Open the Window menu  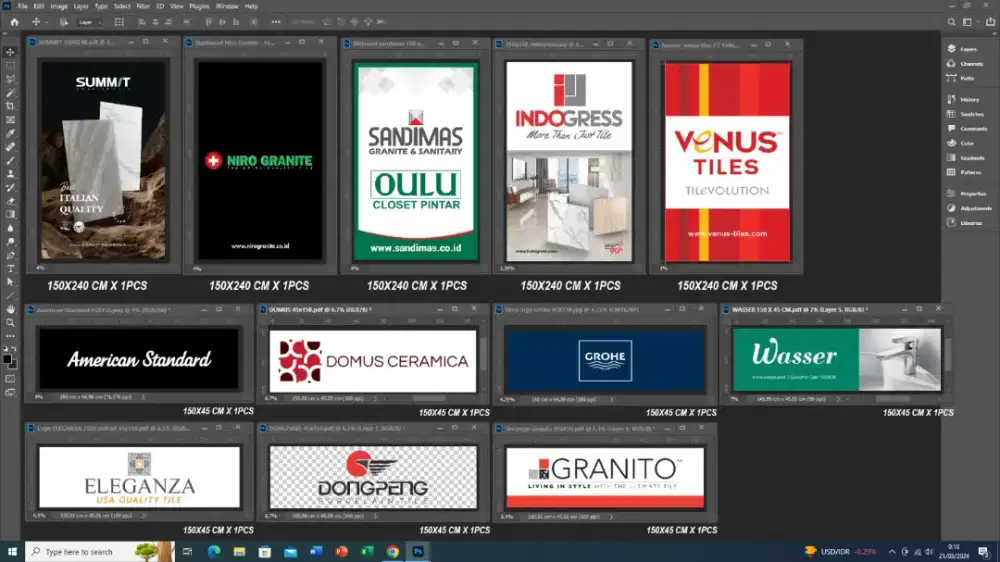(226, 6)
